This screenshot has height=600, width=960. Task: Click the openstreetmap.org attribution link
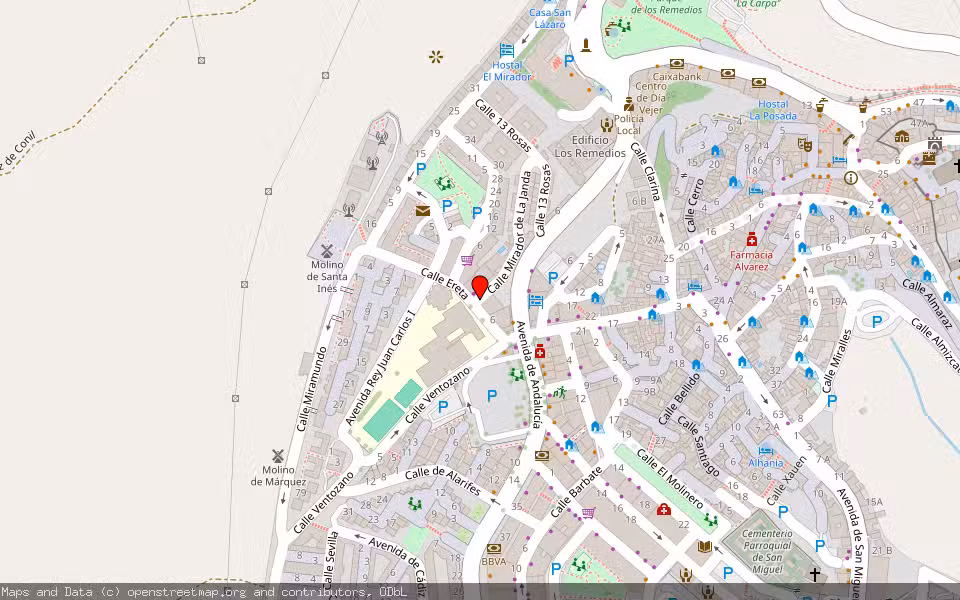pos(188,591)
